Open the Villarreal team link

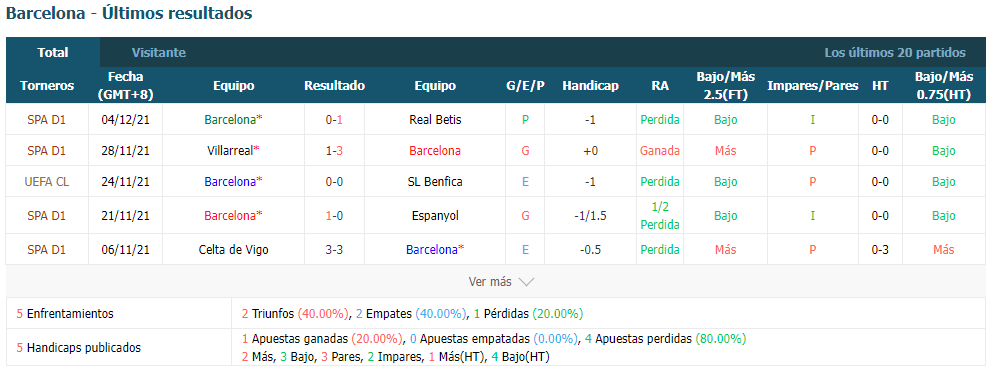(233, 151)
